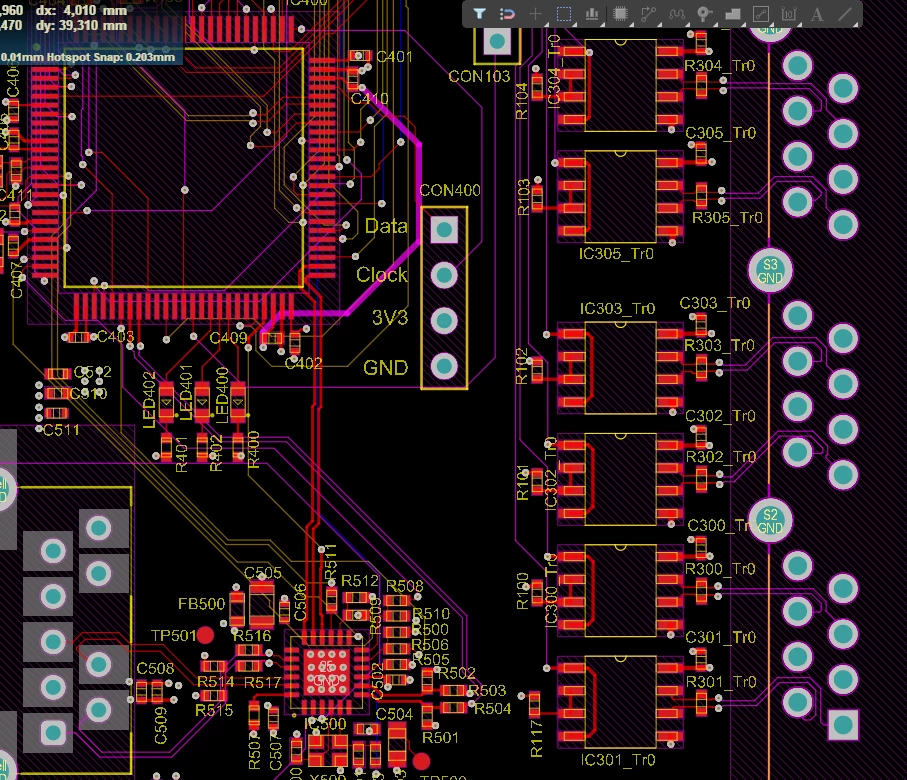Click the R302_Tr0 label
907x780 pixels.
coord(721,457)
